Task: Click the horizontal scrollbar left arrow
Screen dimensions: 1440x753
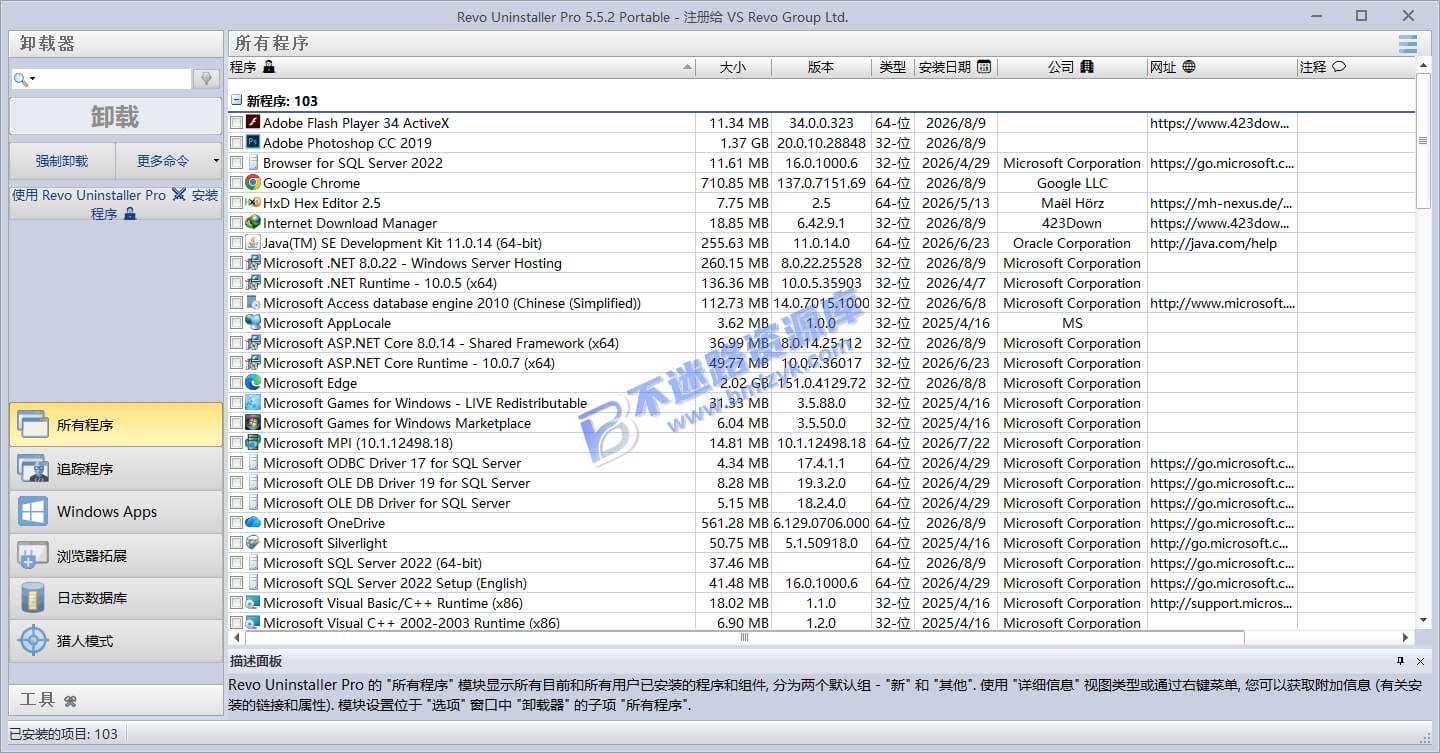Action: click(236, 637)
